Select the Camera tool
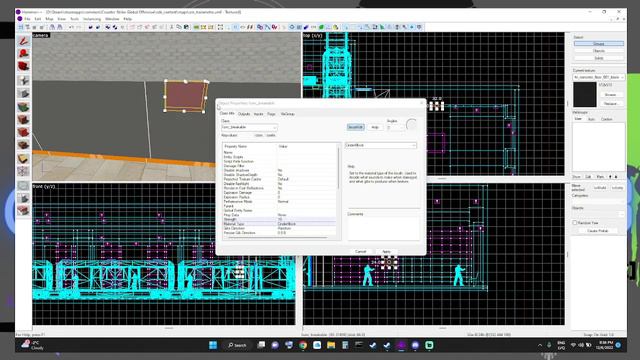Screen dimensions: 640x360 [x=23, y=67]
